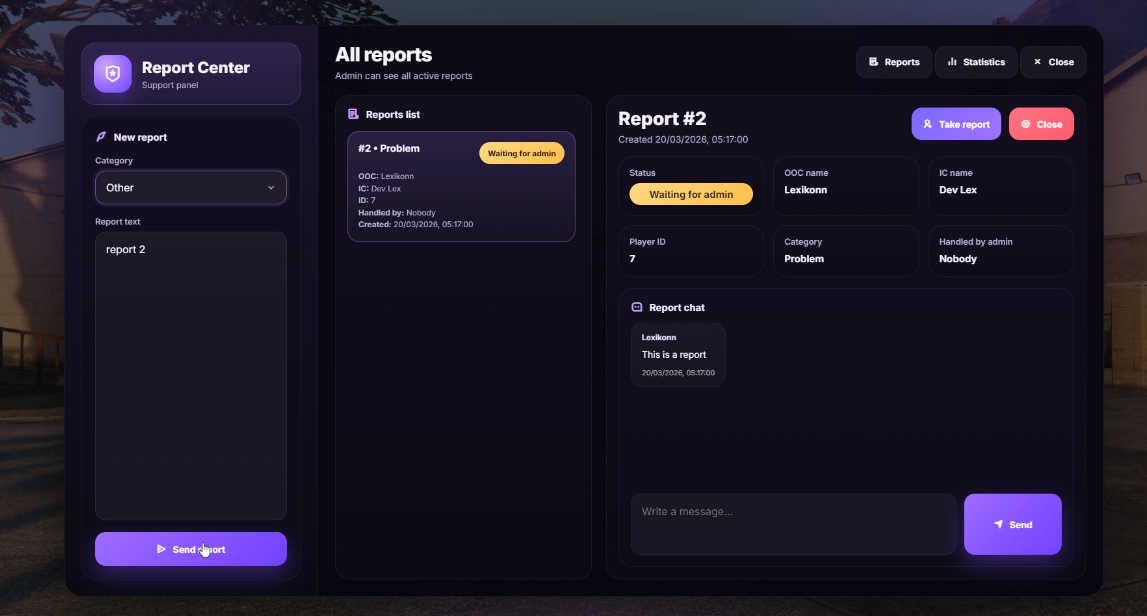
Task: Submit with the Send report button
Action: tap(191, 549)
